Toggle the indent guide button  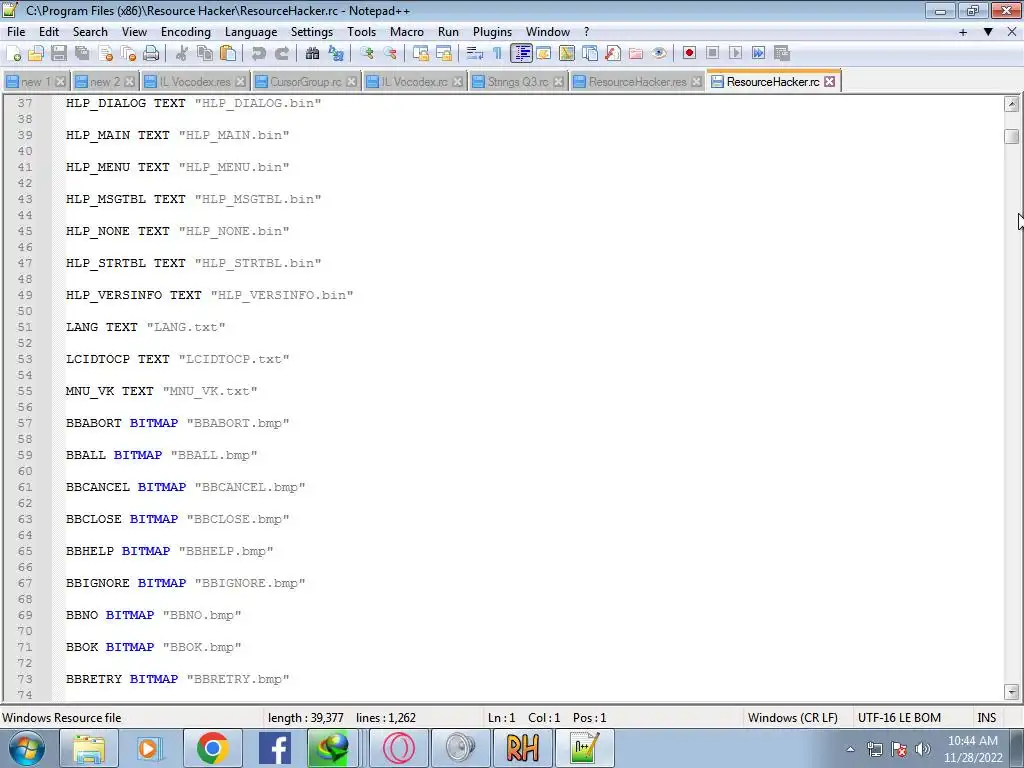click(x=521, y=54)
